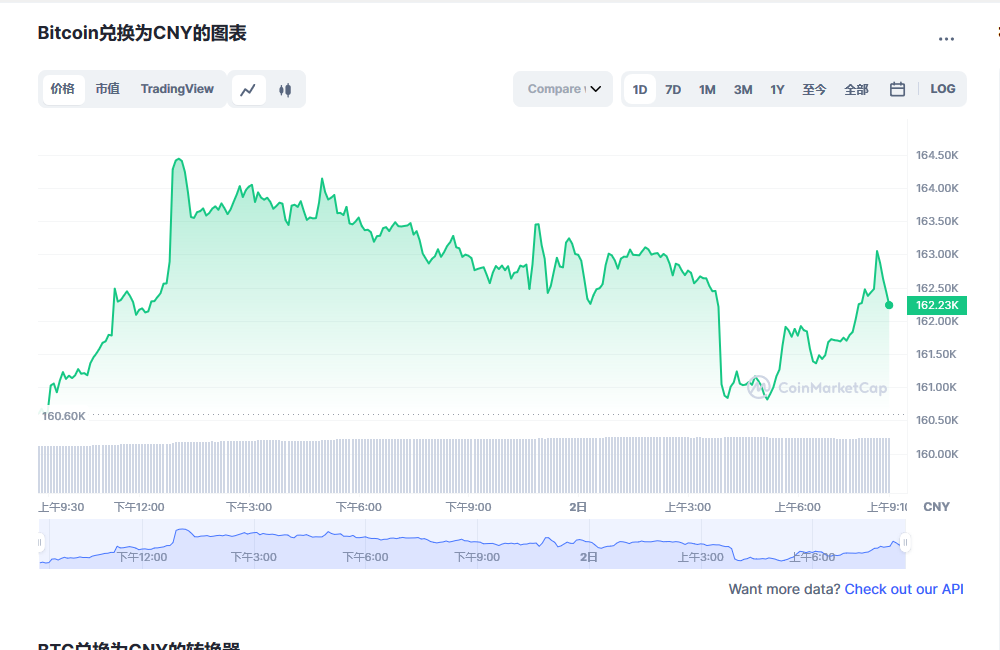The image size is (1000, 650).
Task: Click the three-dot more options icon
Action: coord(946,38)
